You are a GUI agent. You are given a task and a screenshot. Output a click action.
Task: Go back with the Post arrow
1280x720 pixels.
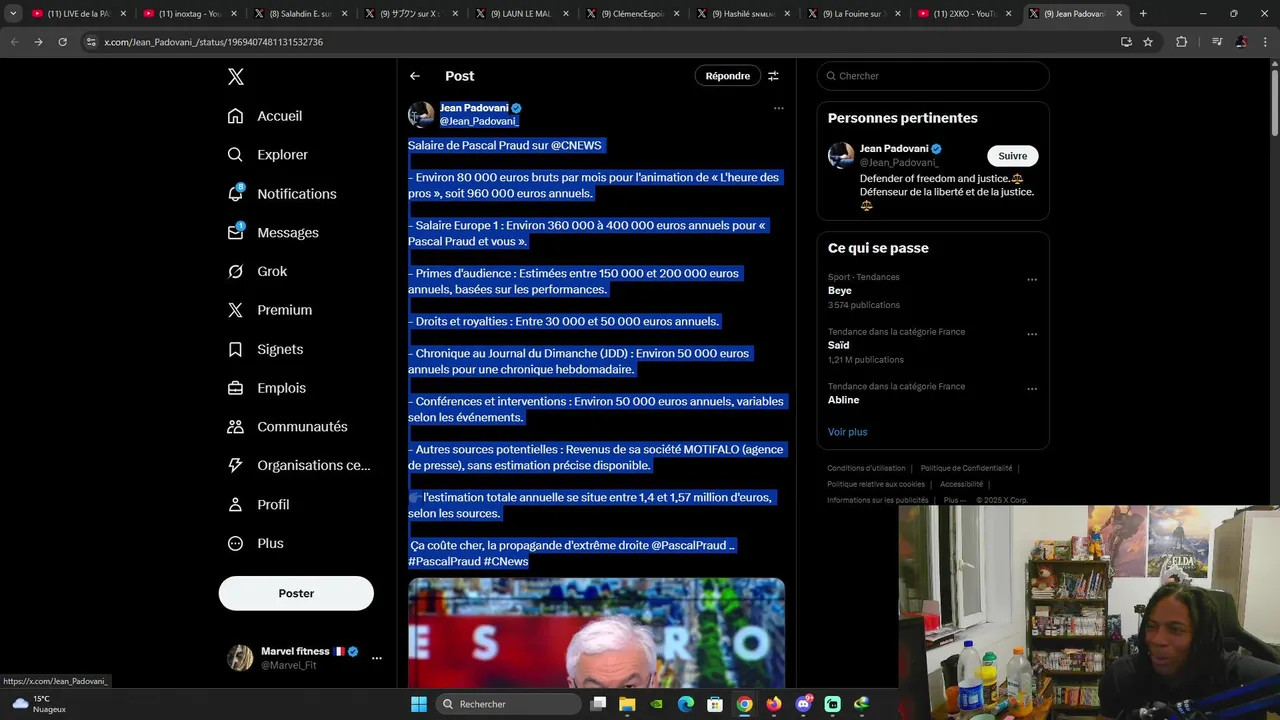[x=415, y=76]
